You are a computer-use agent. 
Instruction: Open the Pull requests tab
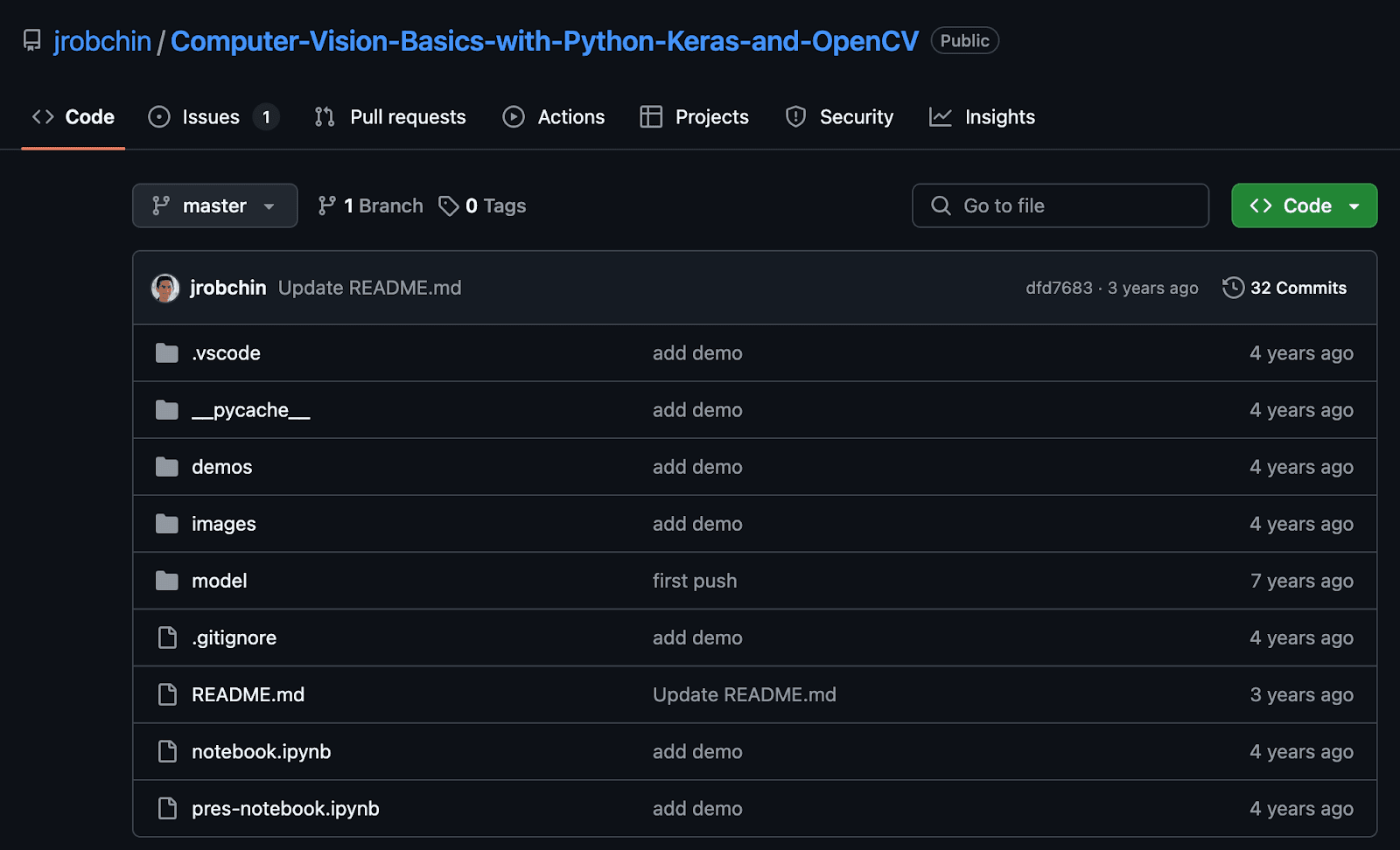390,117
